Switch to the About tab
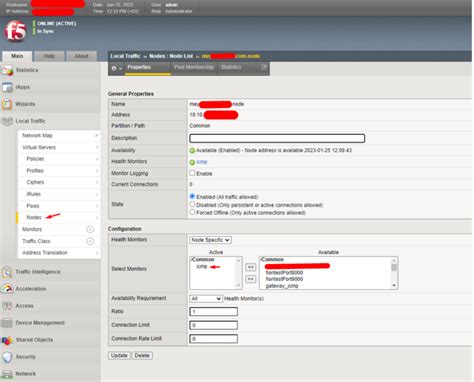The width and height of the screenshot is (474, 382). pos(81,56)
